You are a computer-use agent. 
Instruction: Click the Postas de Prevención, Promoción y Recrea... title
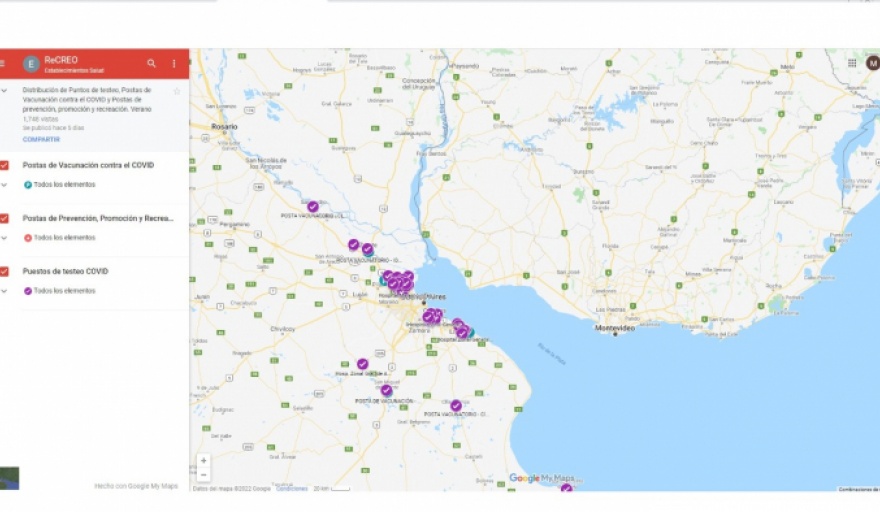tap(98, 218)
